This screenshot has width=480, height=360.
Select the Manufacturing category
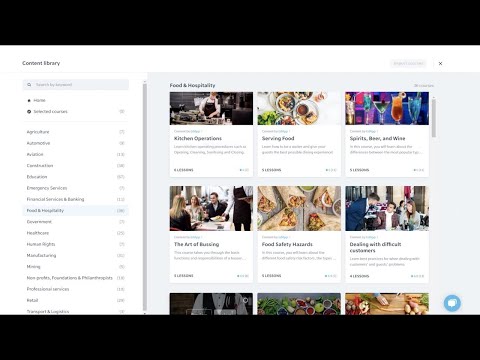pos(75,255)
